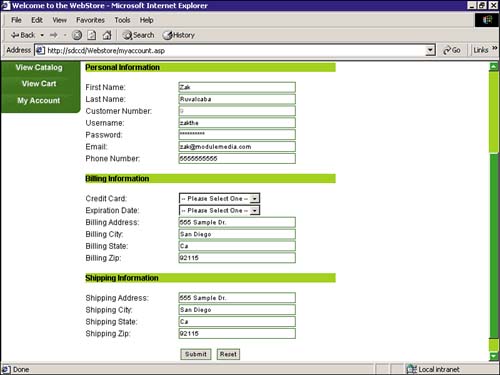Click the page icon in address bar
Viewport: 500px width, 375px height.
[40, 50]
